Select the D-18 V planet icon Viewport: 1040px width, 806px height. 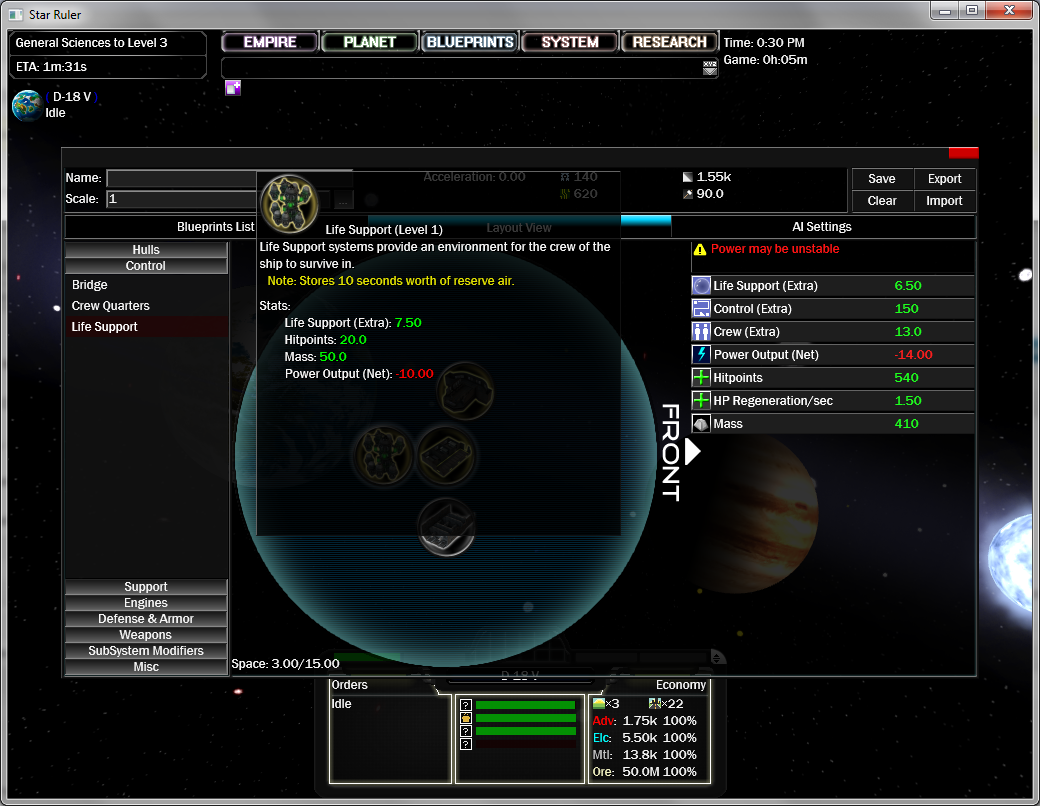(x=27, y=105)
